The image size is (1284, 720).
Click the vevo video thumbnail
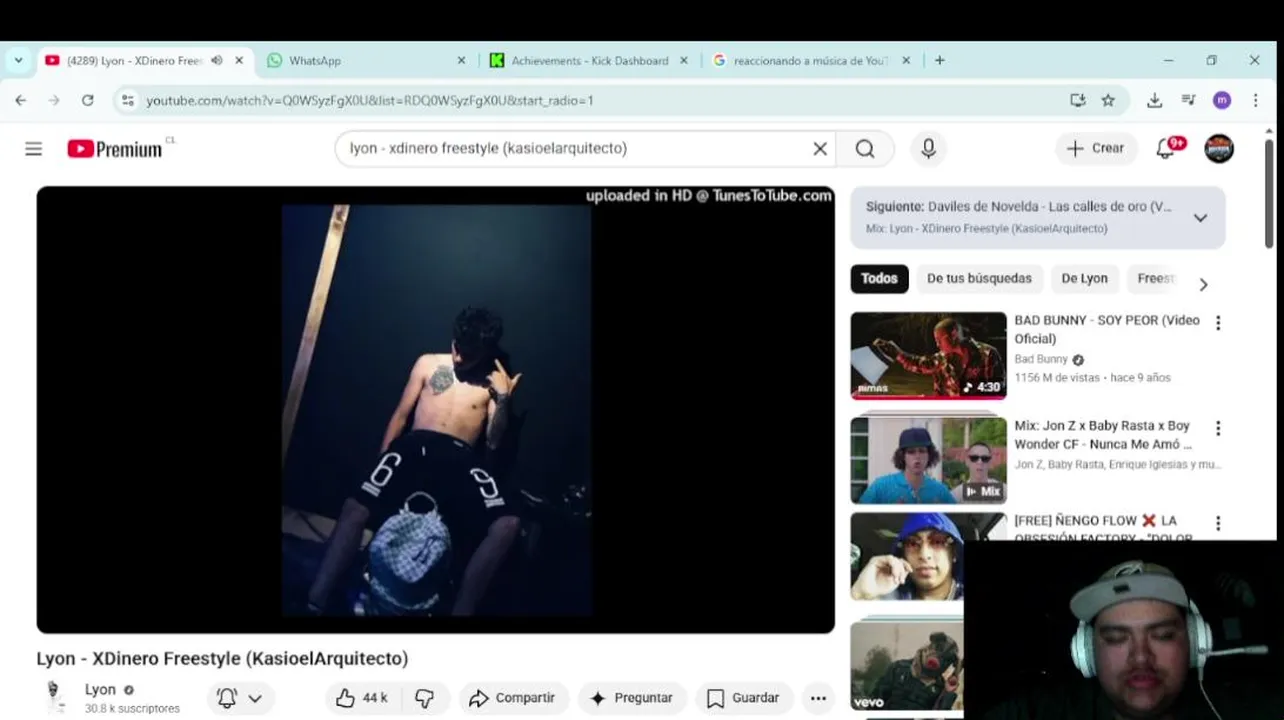907,666
